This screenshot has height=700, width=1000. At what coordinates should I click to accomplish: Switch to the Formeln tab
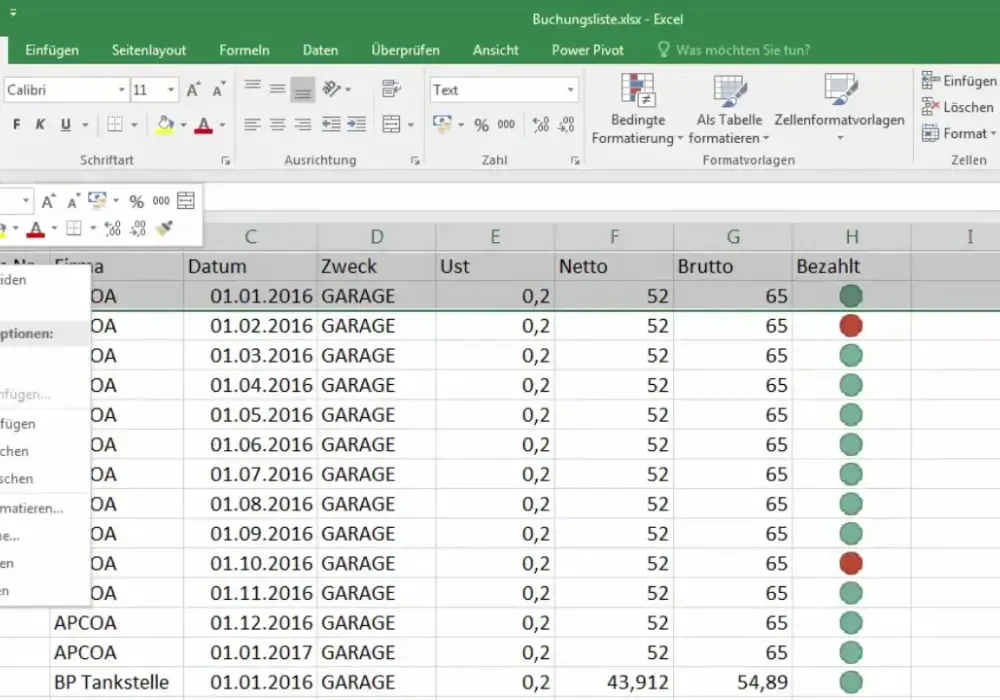(x=244, y=50)
